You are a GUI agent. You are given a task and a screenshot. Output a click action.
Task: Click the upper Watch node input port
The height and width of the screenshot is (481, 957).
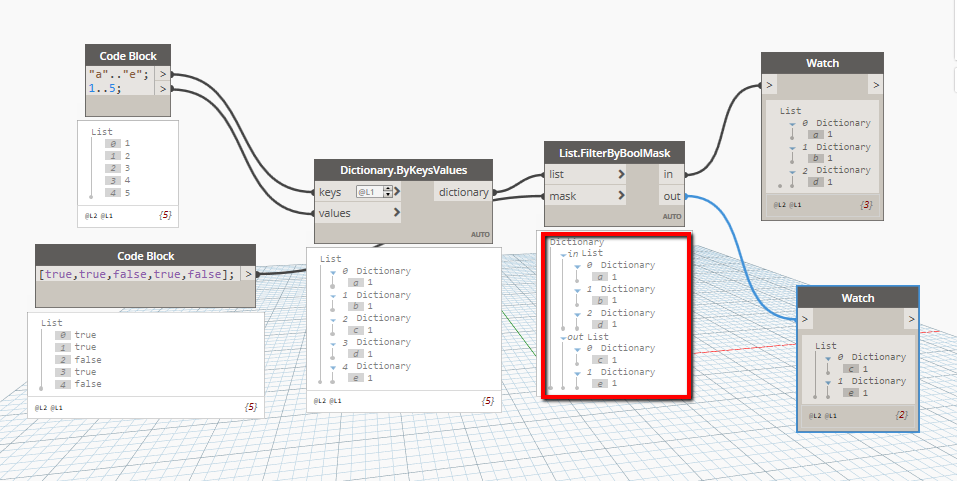click(x=770, y=85)
